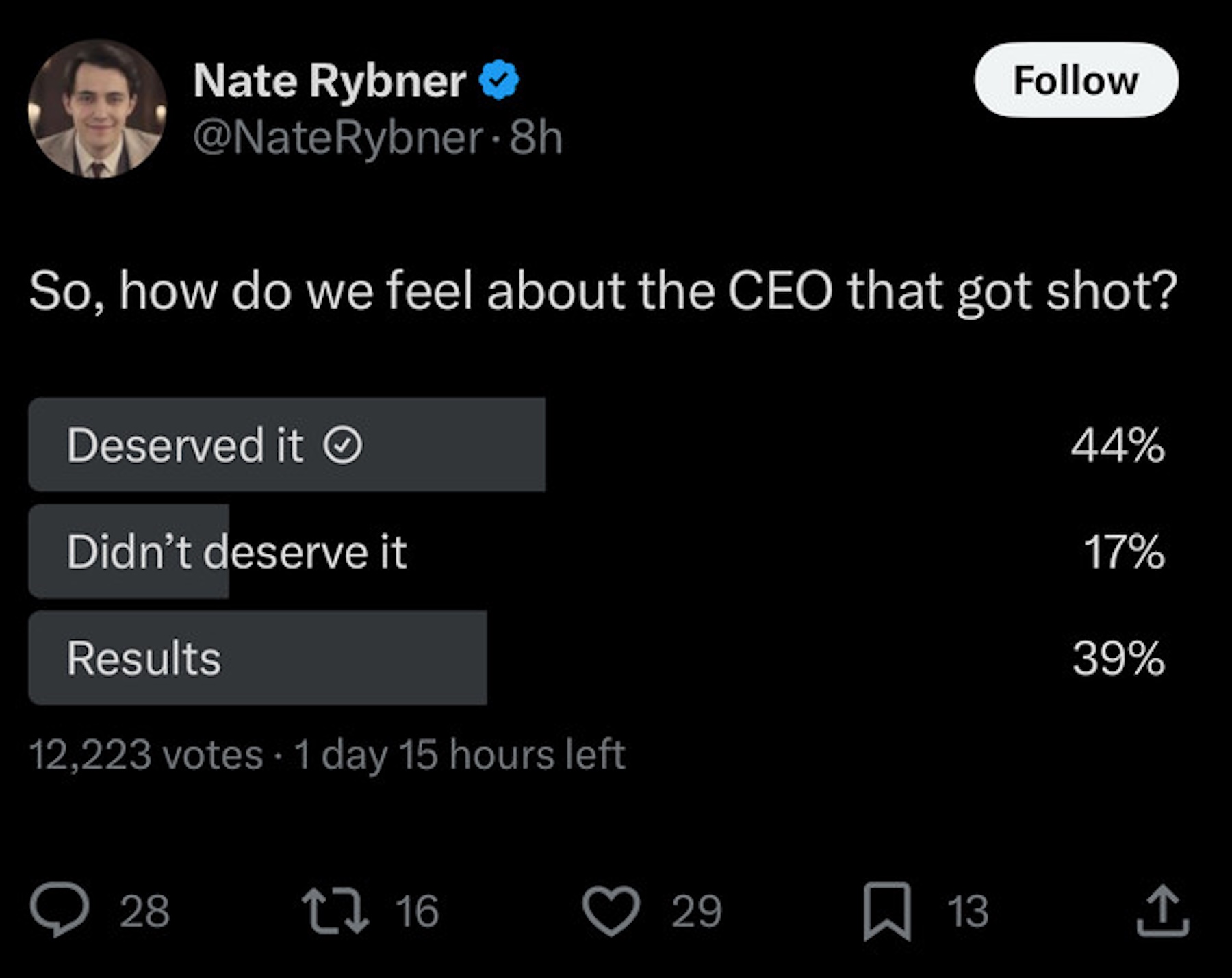1232x978 pixels.
Task: Open Nate Rybner's profile picture
Action: click(x=97, y=109)
